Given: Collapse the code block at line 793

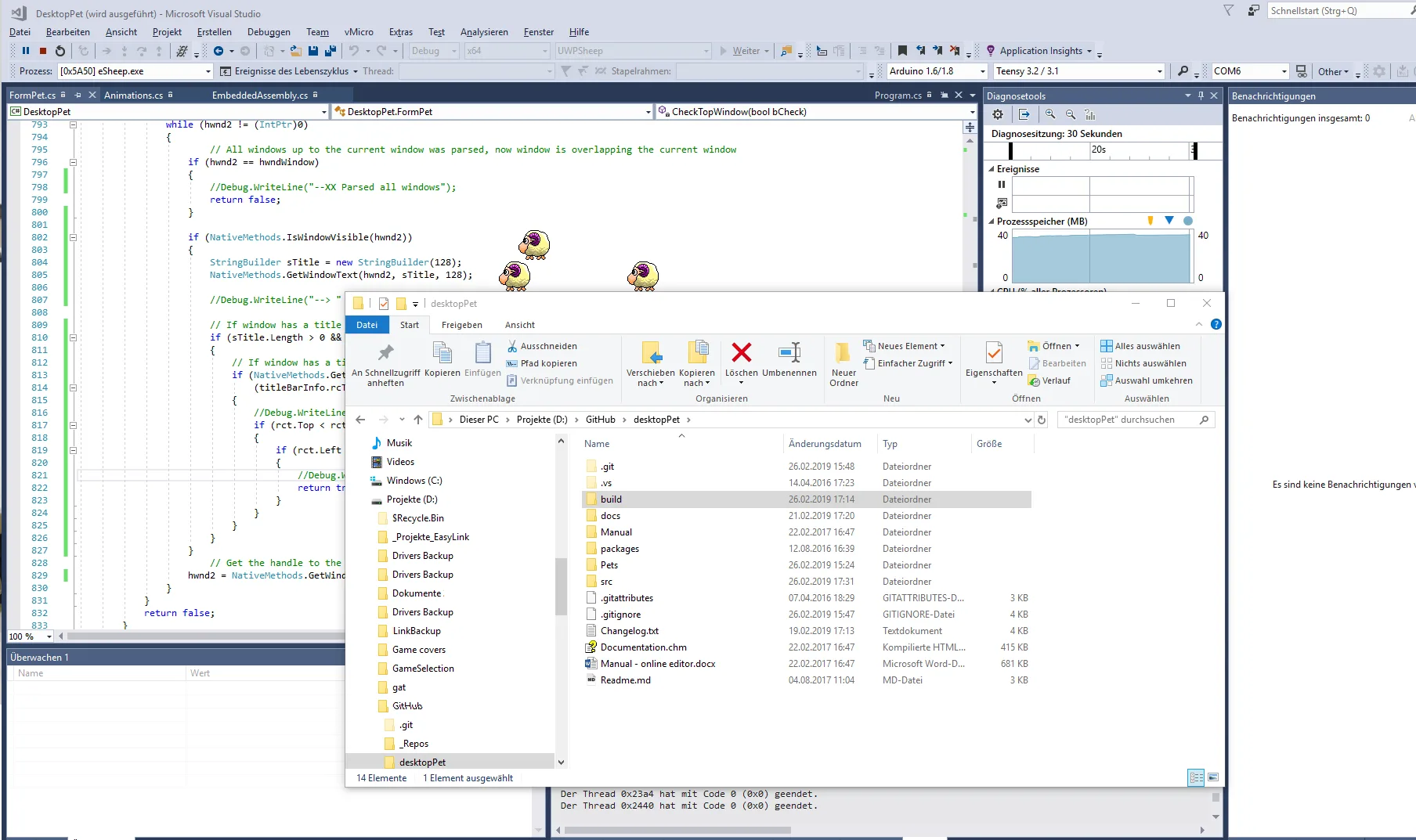Looking at the screenshot, I should (x=73, y=124).
